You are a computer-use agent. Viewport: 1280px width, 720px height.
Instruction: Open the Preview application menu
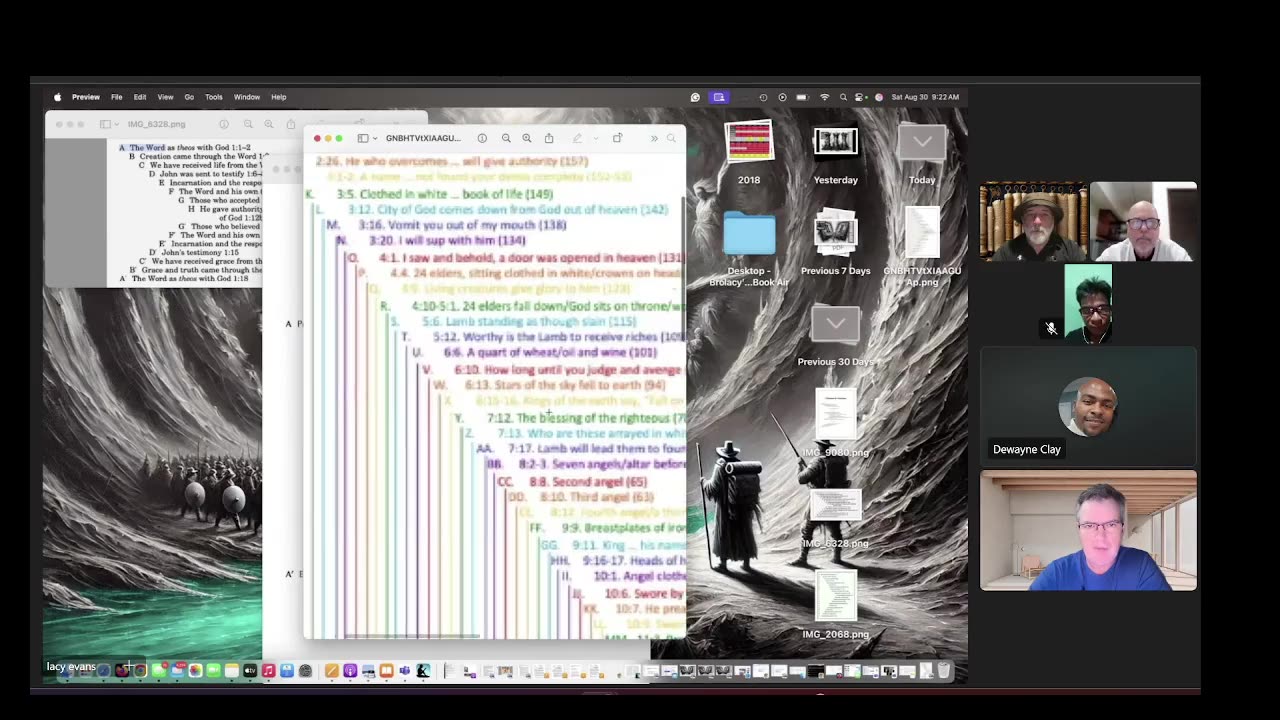[85, 97]
